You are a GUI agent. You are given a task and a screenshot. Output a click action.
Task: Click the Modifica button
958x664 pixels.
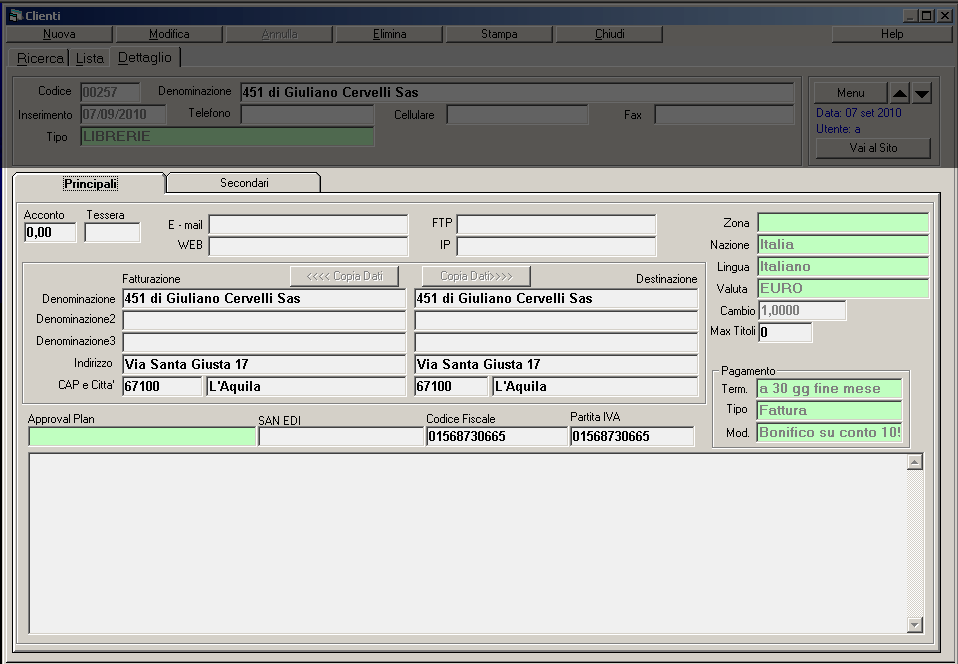(169, 34)
